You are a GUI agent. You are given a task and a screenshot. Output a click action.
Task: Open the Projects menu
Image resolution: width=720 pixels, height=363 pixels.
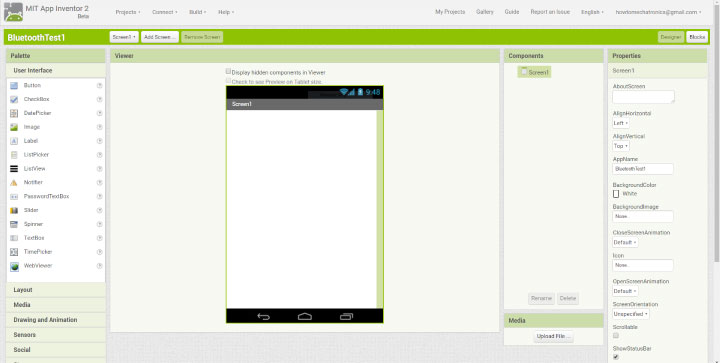pos(128,12)
